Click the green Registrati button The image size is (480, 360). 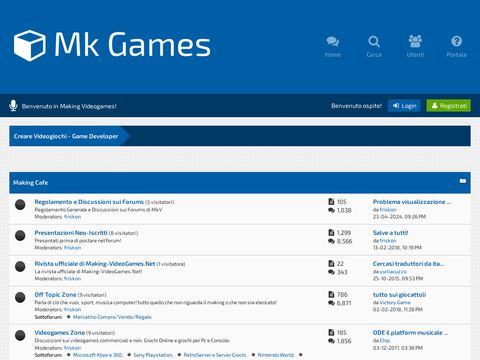[x=449, y=106]
